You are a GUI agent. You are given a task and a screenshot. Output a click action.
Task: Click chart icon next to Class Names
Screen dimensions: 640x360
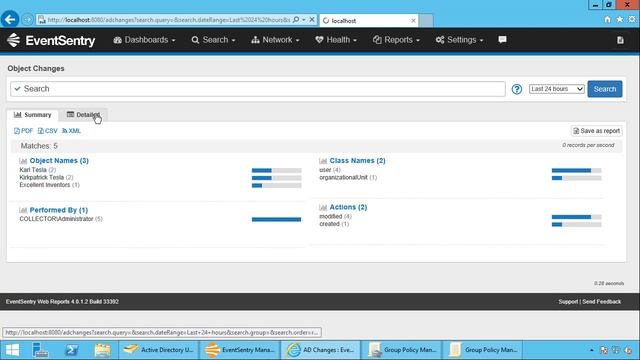pos(323,161)
